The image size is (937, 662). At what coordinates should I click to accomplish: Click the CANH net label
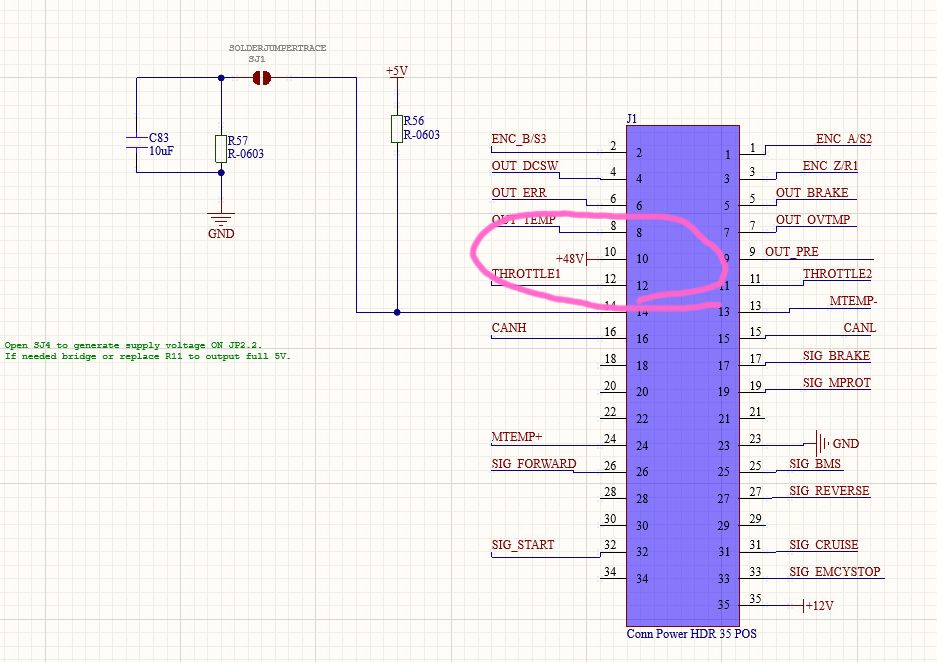click(510, 327)
